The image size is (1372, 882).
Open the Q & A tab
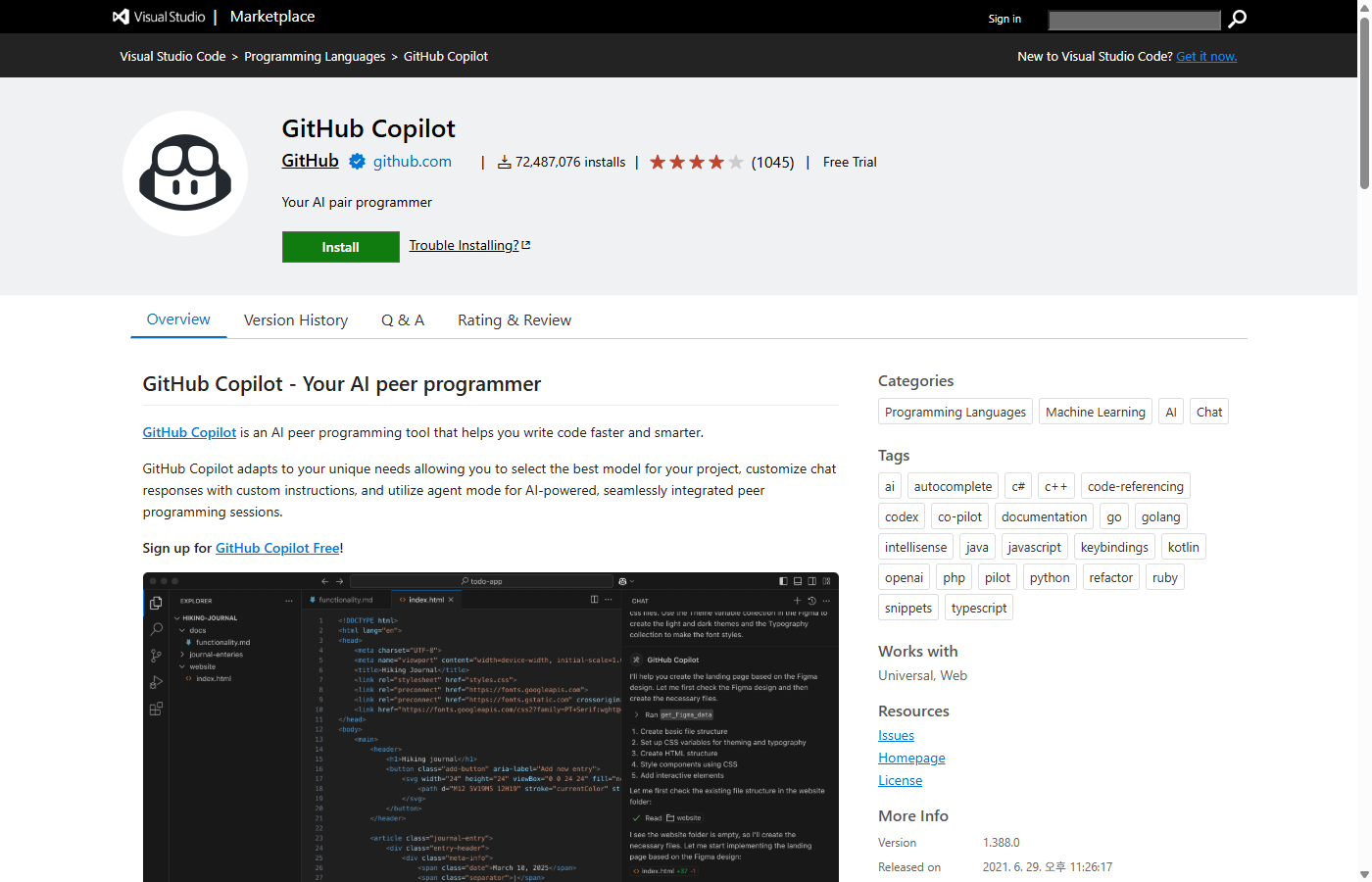coord(403,319)
